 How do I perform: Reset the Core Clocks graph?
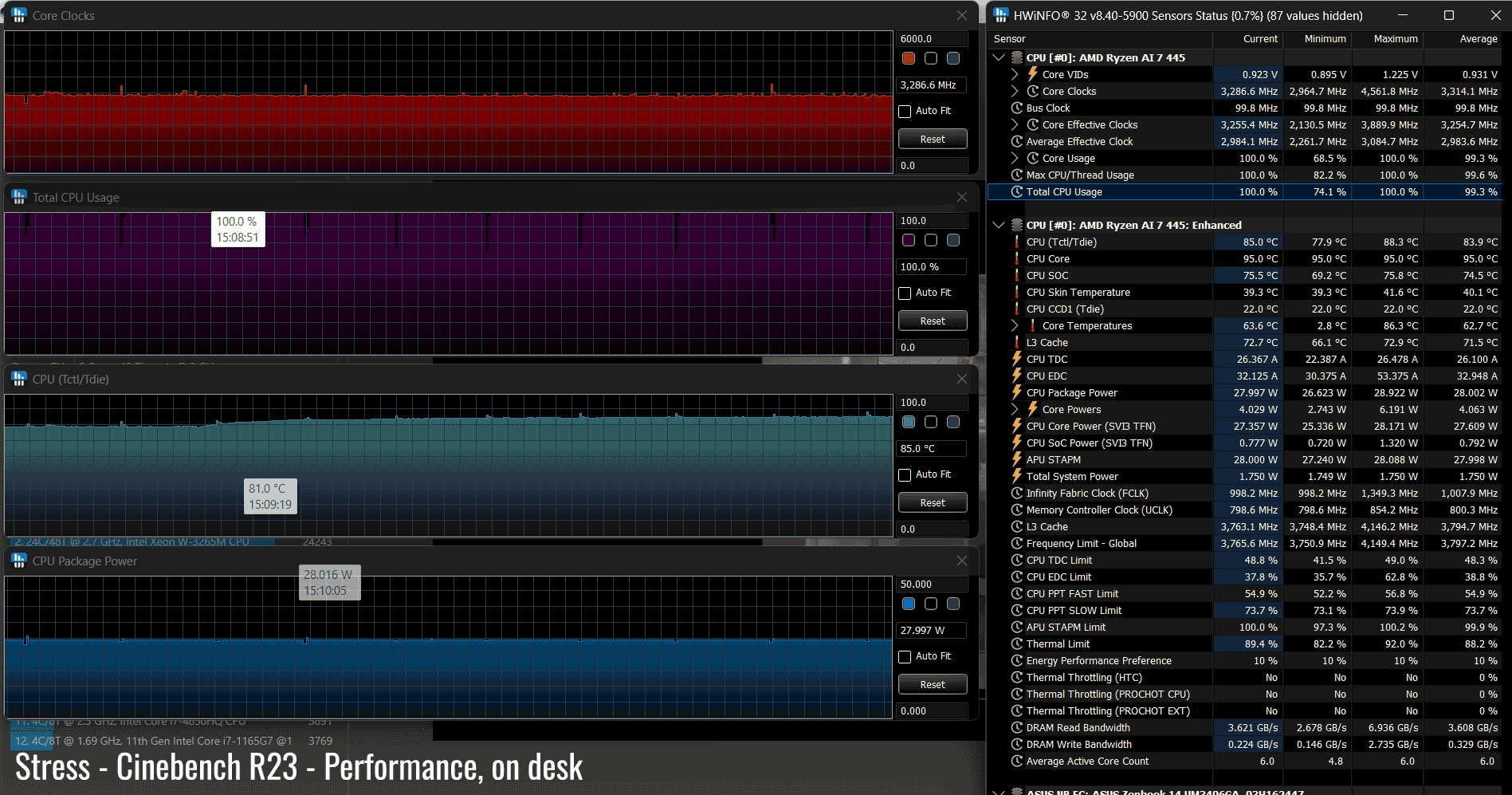pyautogui.click(x=933, y=139)
